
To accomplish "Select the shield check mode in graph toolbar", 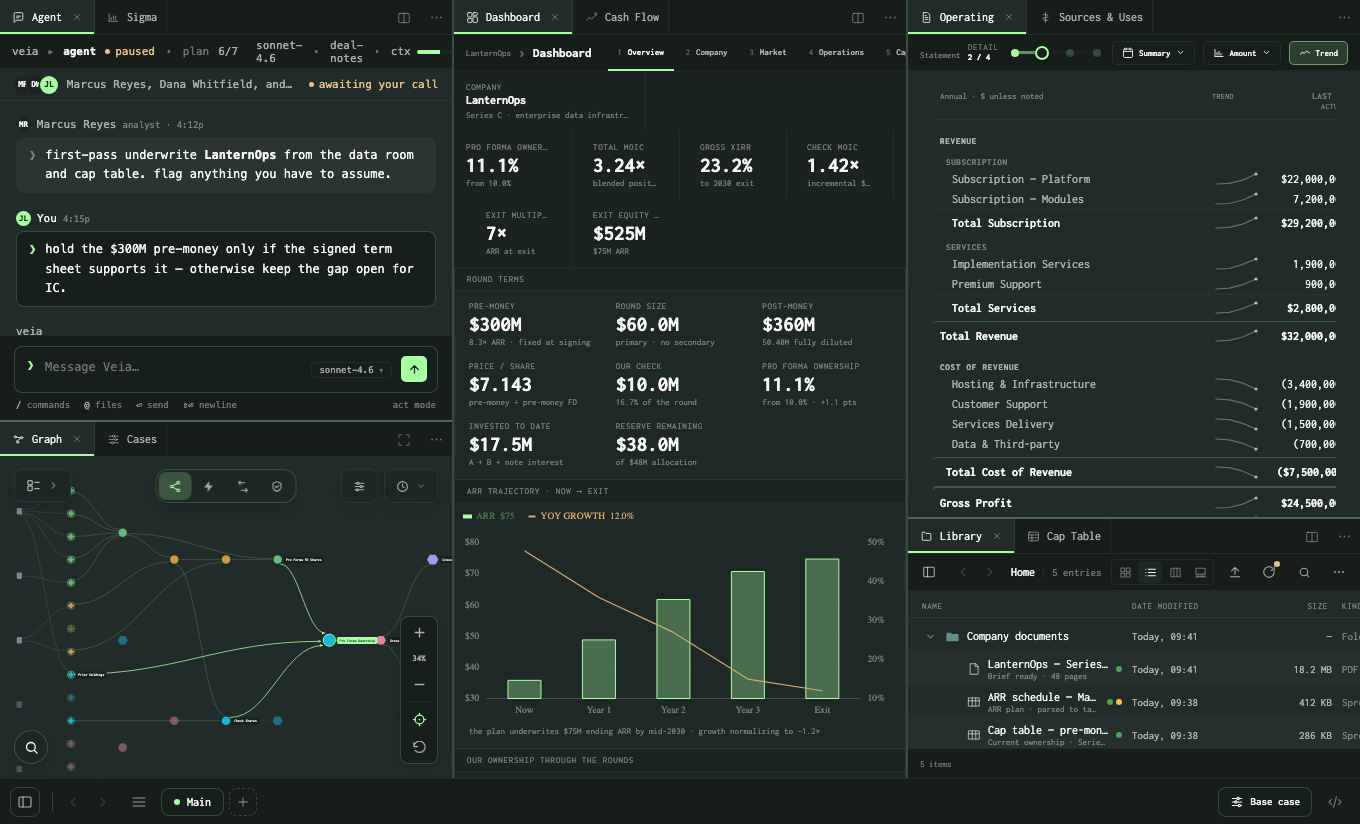I will (x=277, y=486).
